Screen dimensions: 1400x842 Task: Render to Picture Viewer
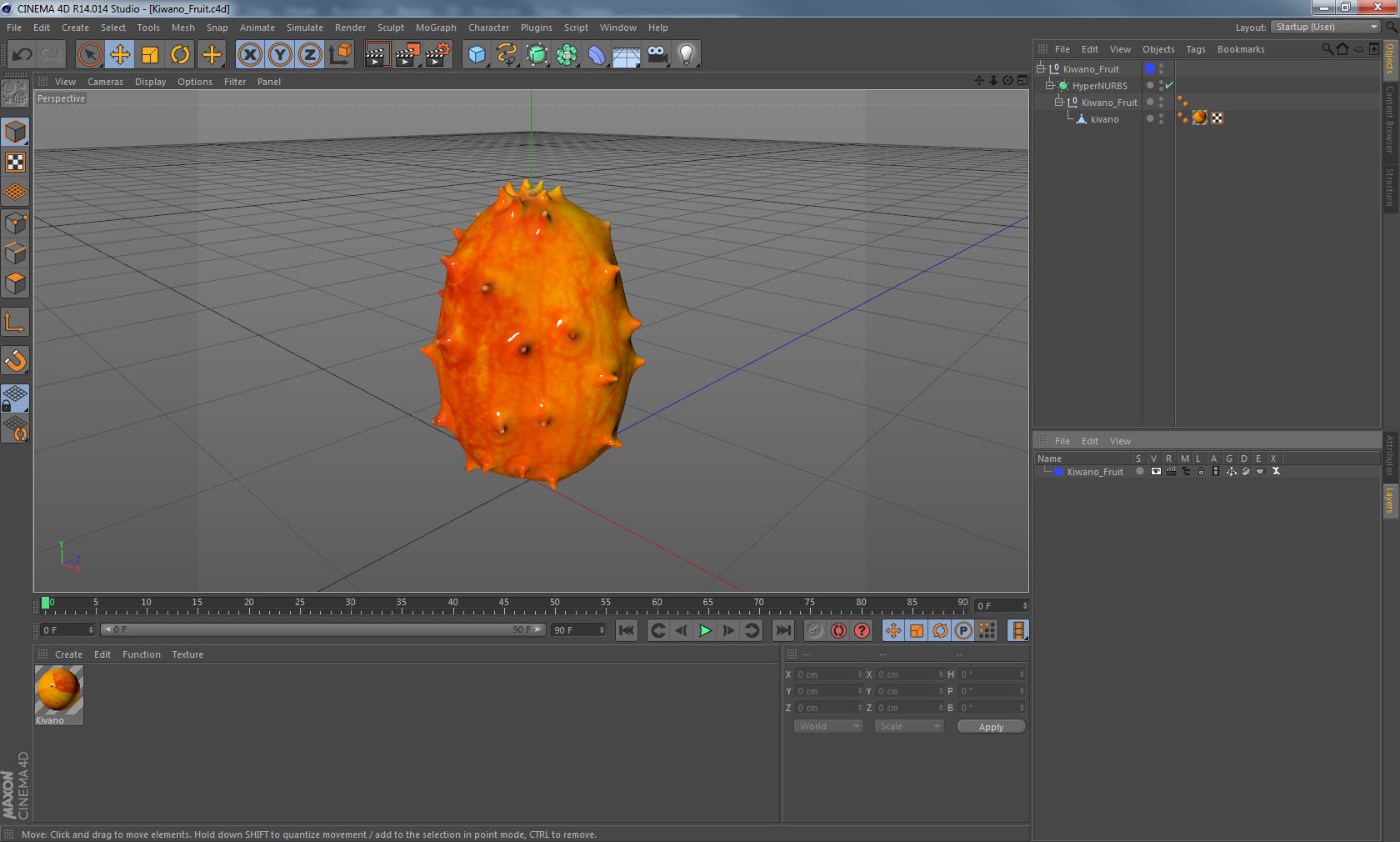point(407,55)
